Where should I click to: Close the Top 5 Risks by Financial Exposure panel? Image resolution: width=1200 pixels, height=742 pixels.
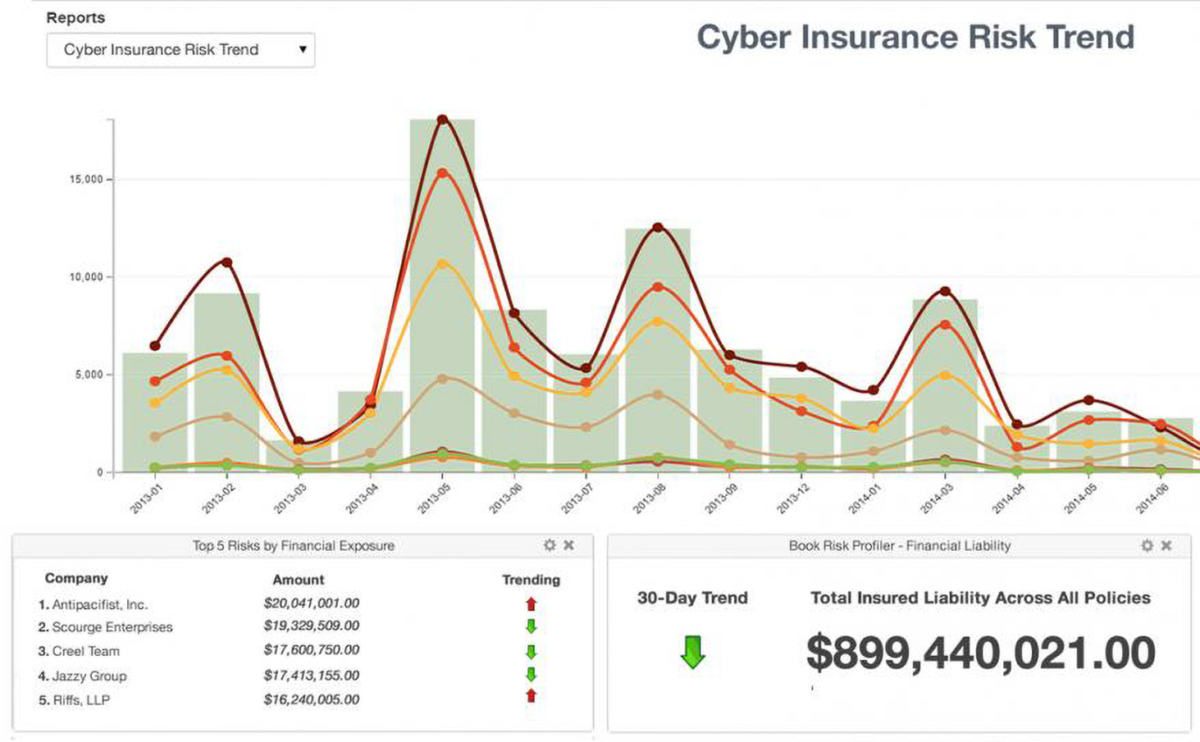click(569, 546)
